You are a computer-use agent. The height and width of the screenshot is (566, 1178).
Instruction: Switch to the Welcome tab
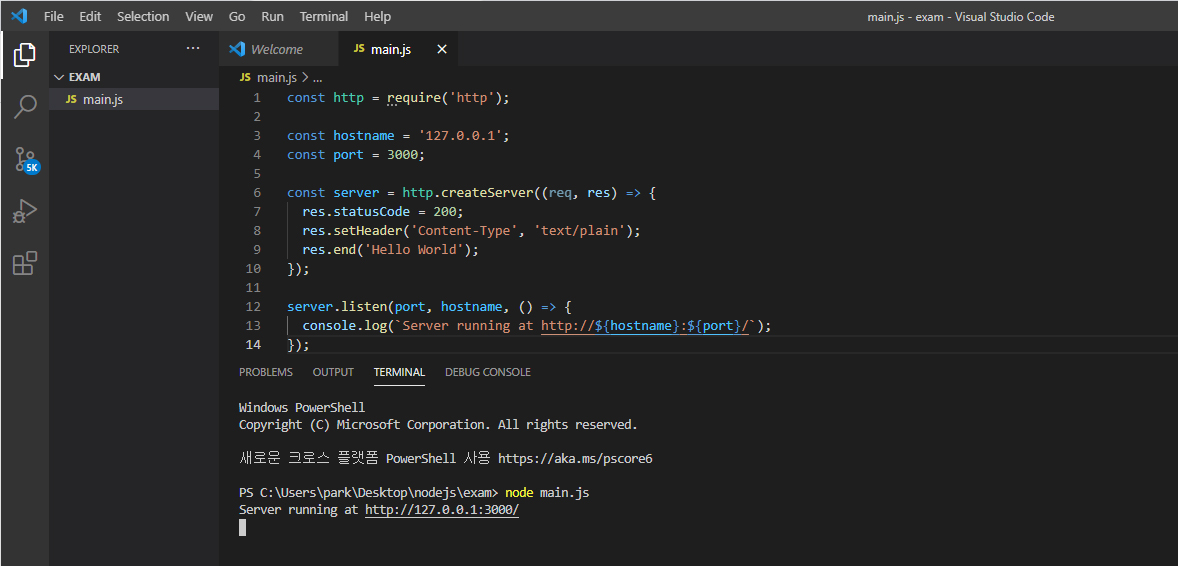coord(279,50)
